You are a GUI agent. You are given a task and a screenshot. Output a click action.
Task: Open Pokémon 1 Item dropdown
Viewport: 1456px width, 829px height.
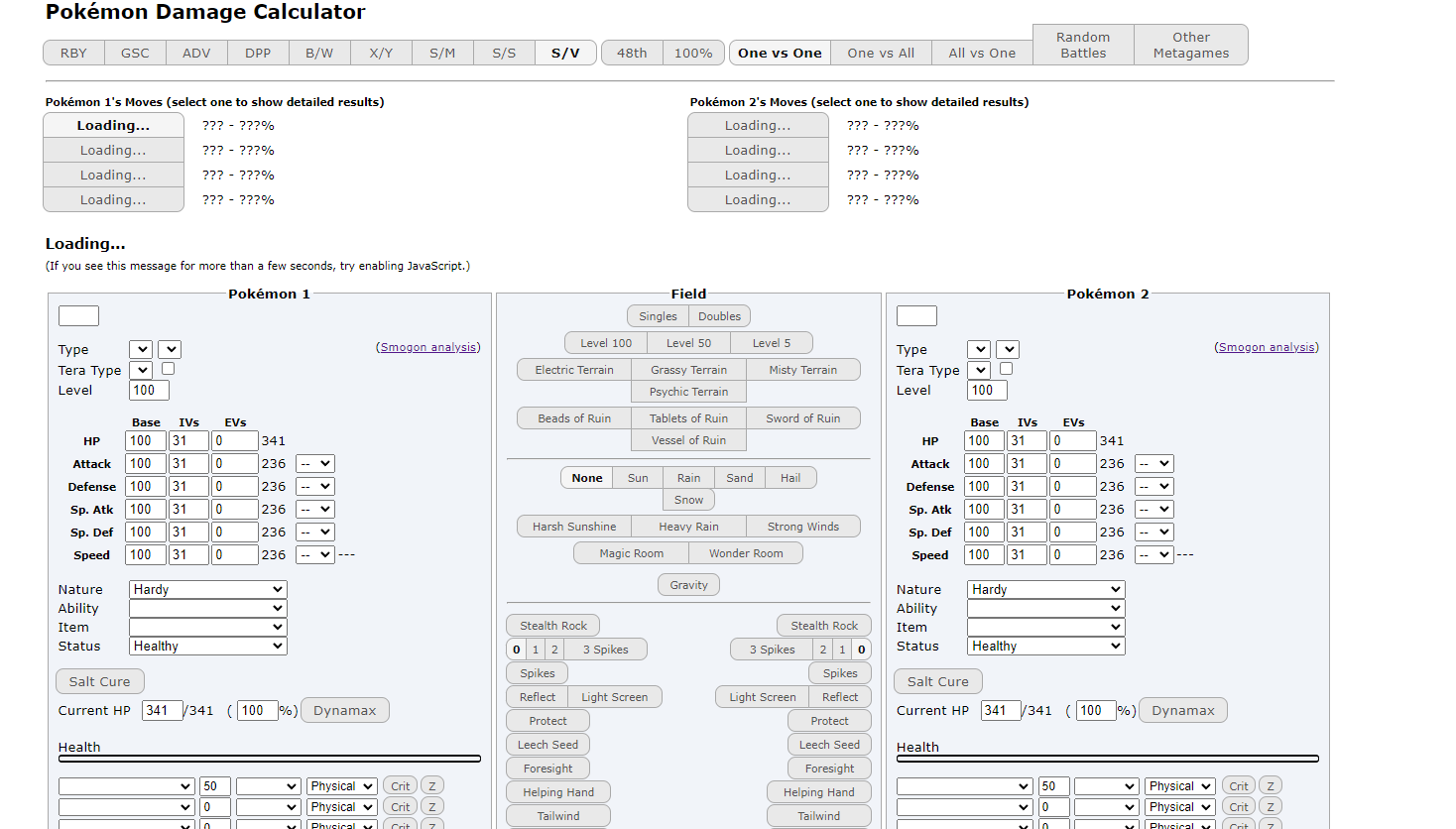click(x=208, y=627)
